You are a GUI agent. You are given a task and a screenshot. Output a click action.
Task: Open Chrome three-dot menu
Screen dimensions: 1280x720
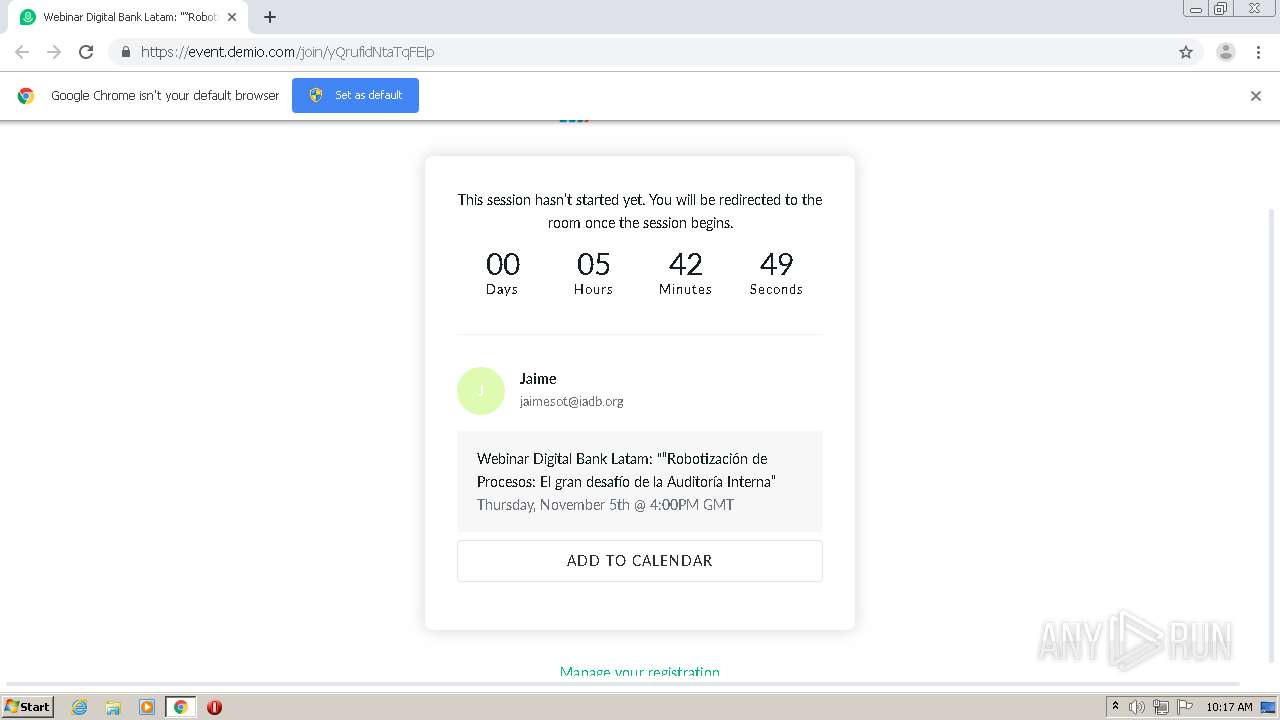tap(1258, 52)
